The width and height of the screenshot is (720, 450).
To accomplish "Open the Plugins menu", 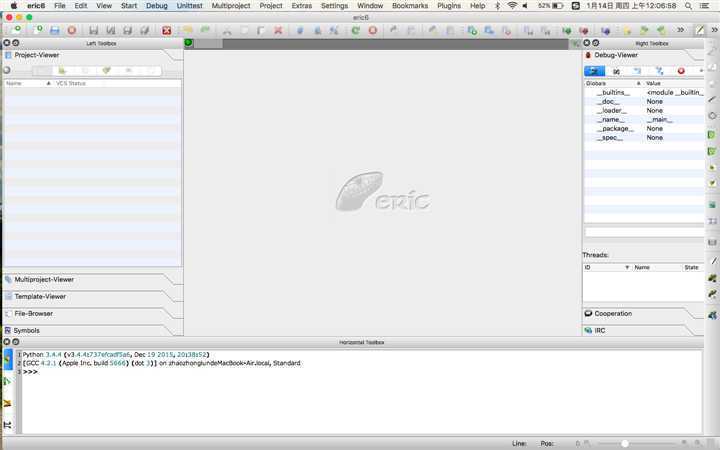I will pyautogui.click(x=449, y=6).
